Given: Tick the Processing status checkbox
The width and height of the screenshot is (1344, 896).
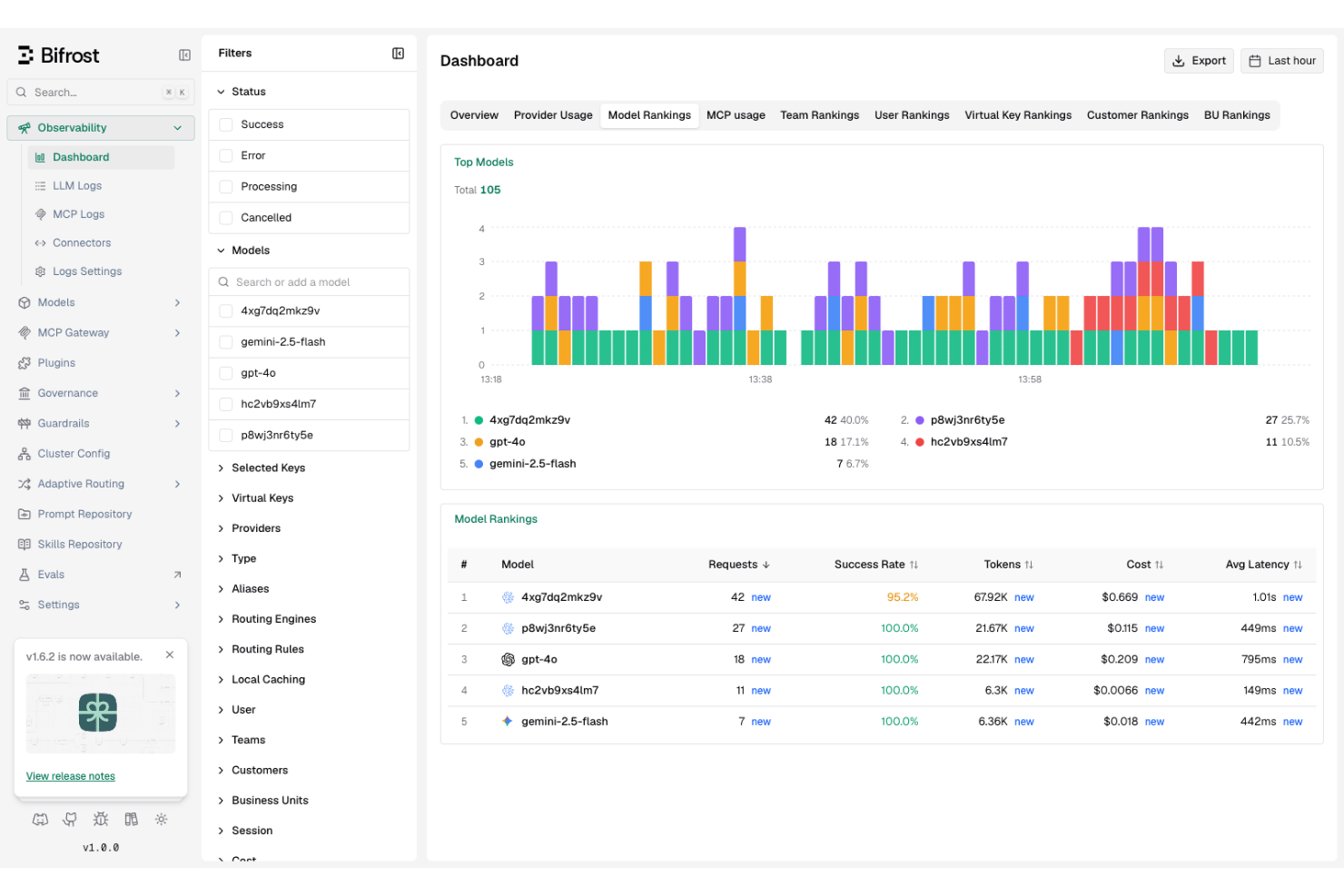Looking at the screenshot, I should pyautogui.click(x=226, y=187).
